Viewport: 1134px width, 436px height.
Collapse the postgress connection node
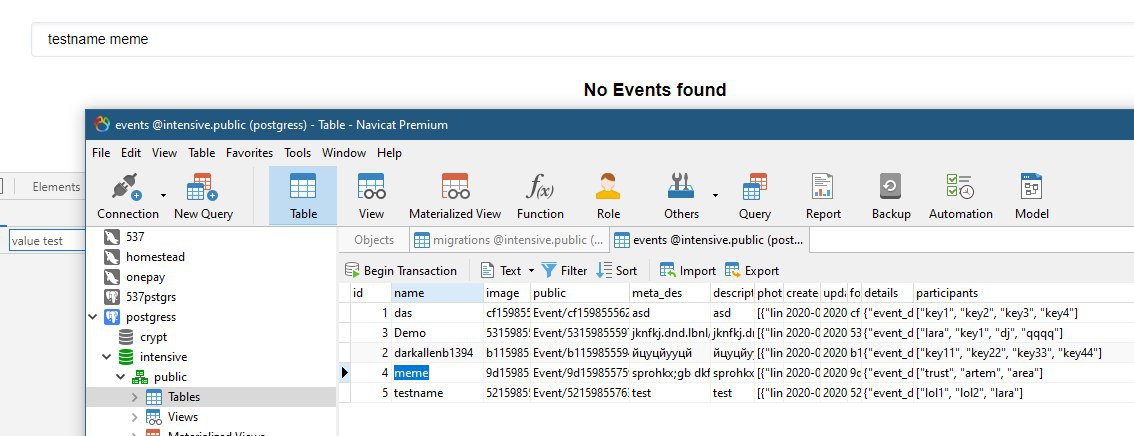tap(93, 317)
